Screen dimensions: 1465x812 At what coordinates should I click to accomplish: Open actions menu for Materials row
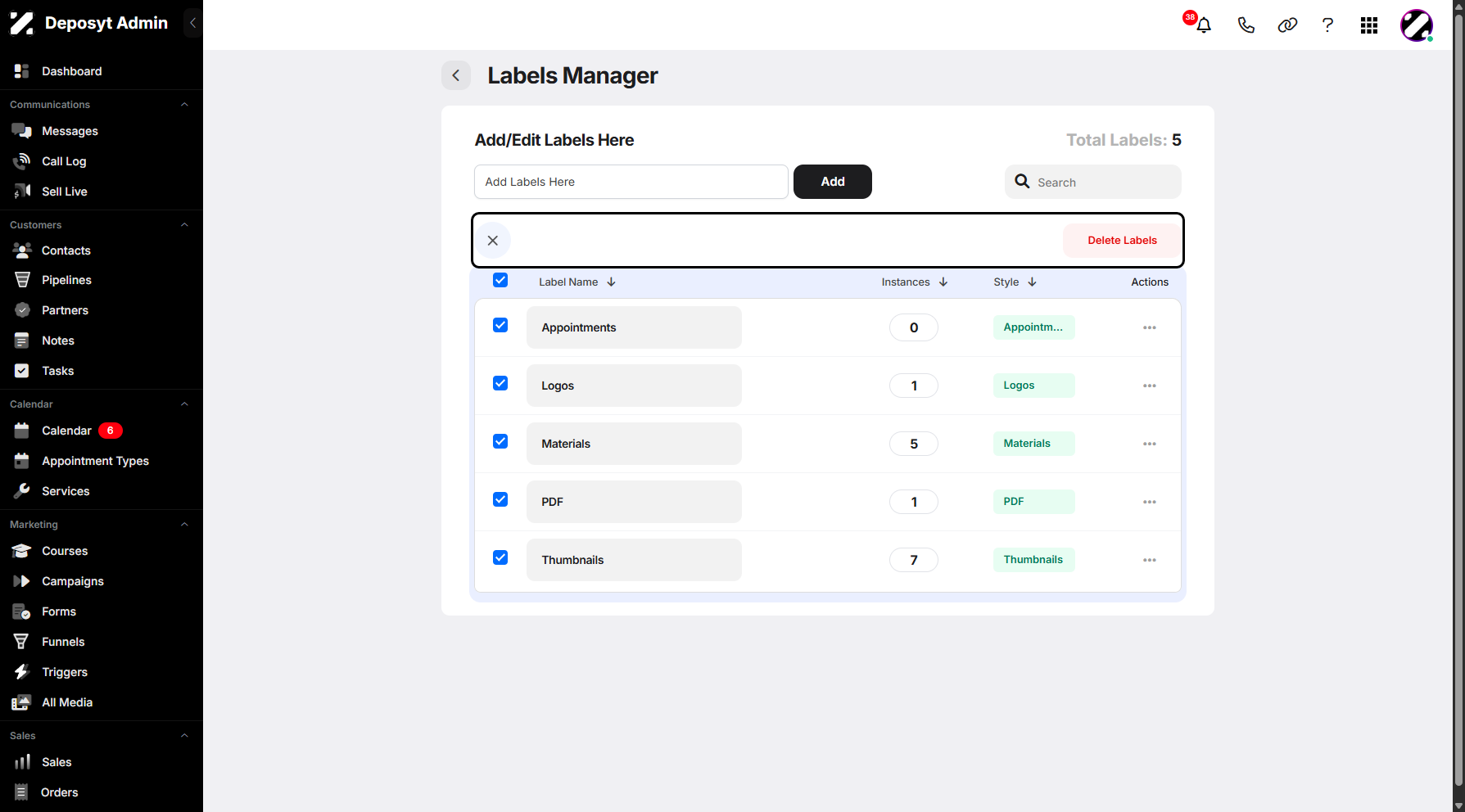1150,444
